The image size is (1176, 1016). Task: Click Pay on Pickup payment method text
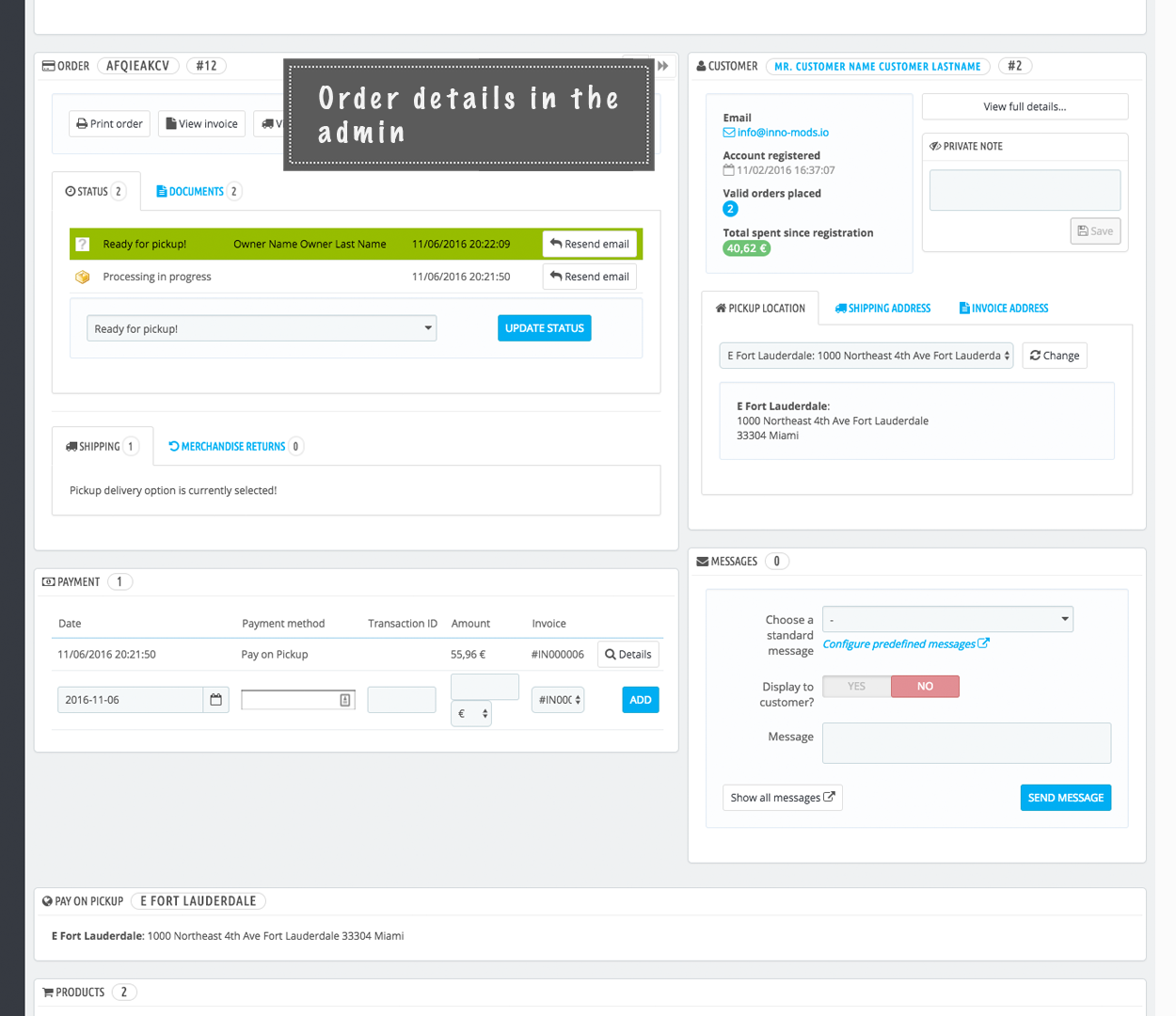275,655
